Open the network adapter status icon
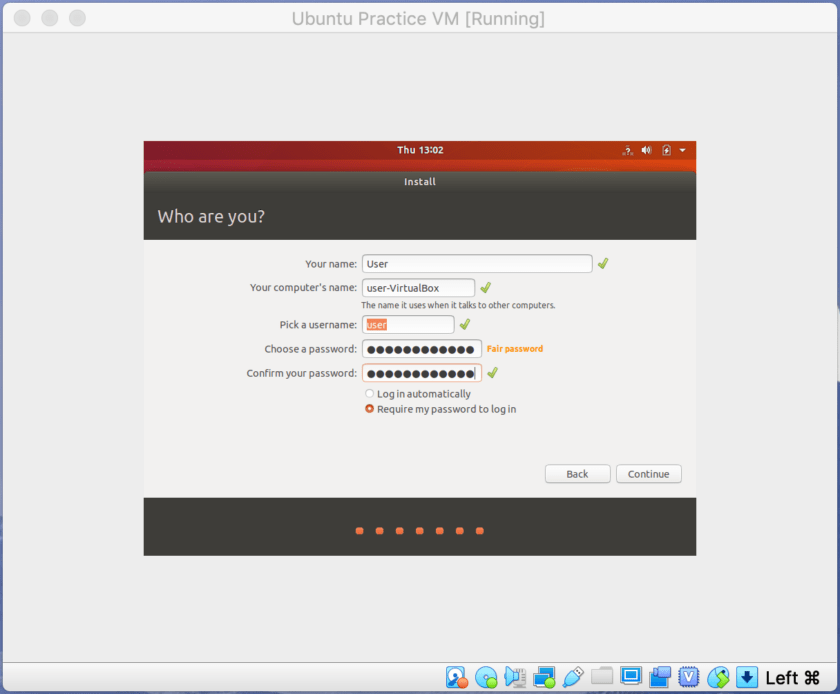Screen dimensions: 840x694 coord(544,677)
